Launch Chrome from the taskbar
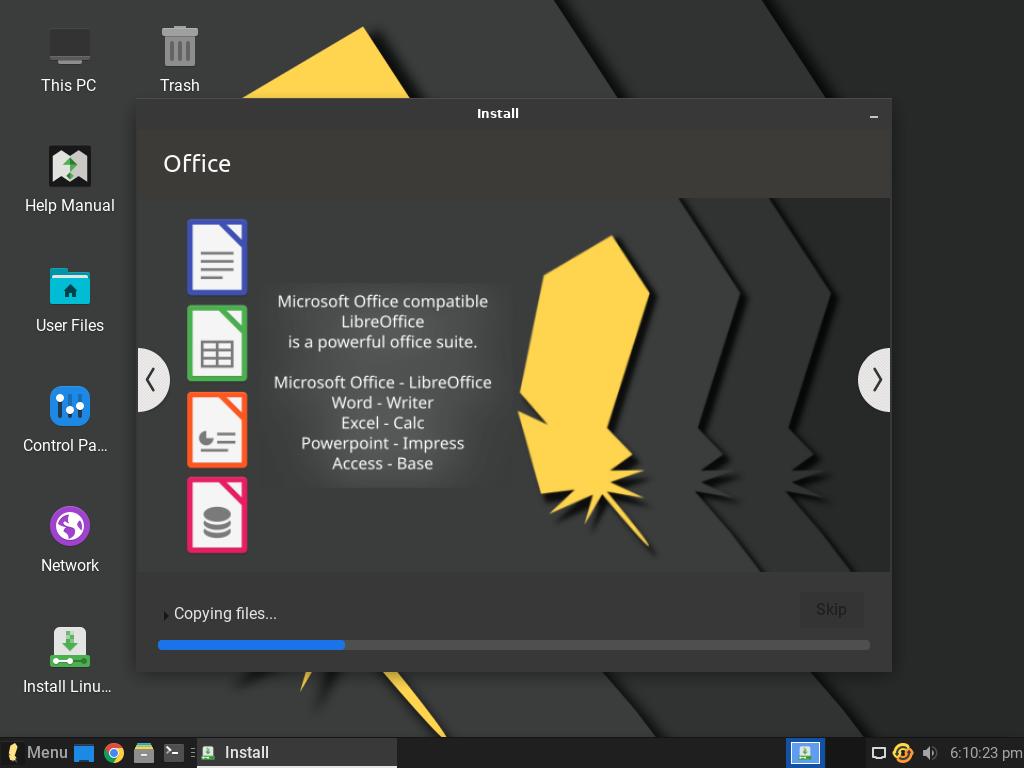Viewport: 1024px width, 768px height. coord(114,753)
